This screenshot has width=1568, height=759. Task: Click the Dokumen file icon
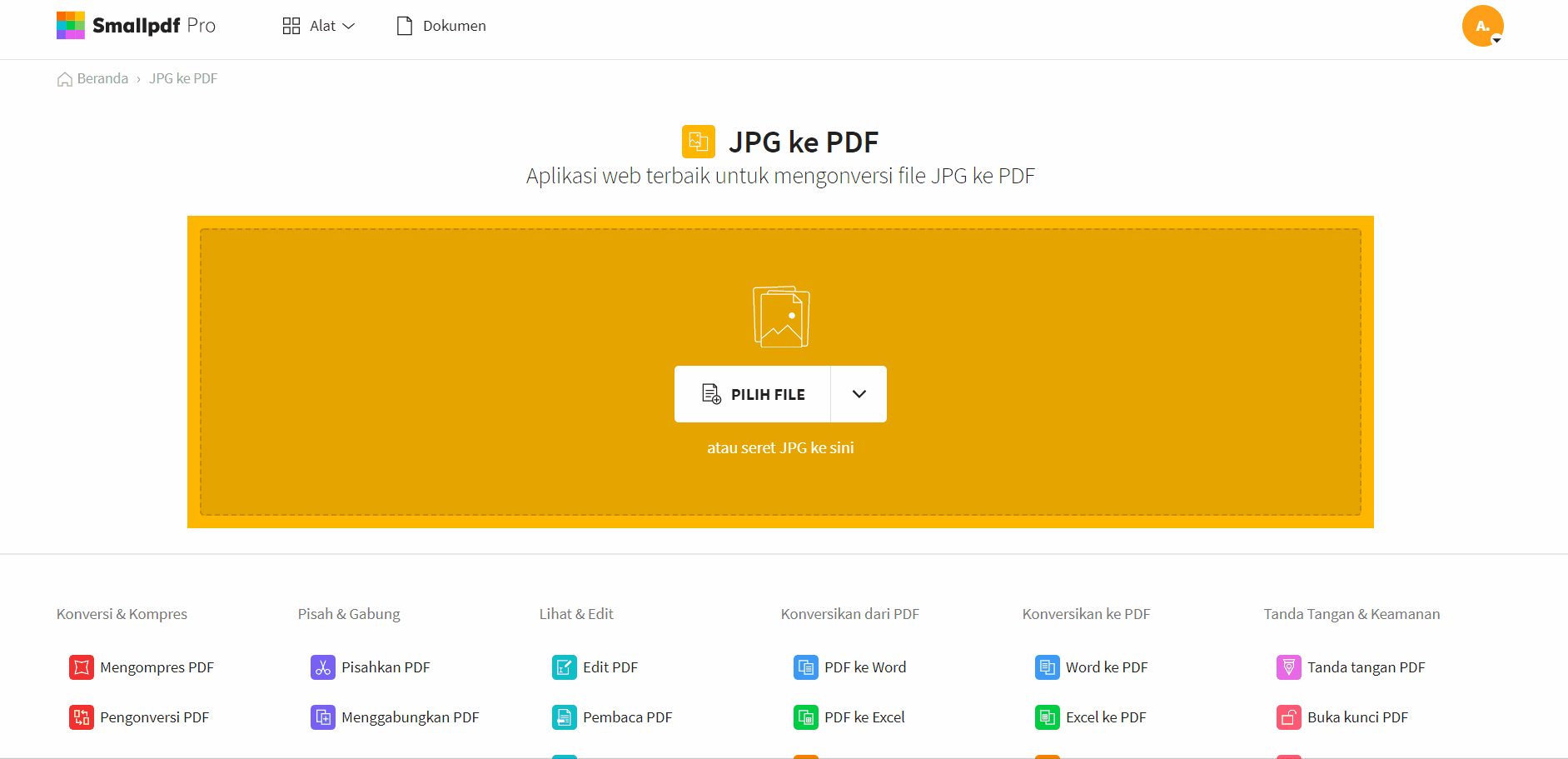tap(405, 26)
